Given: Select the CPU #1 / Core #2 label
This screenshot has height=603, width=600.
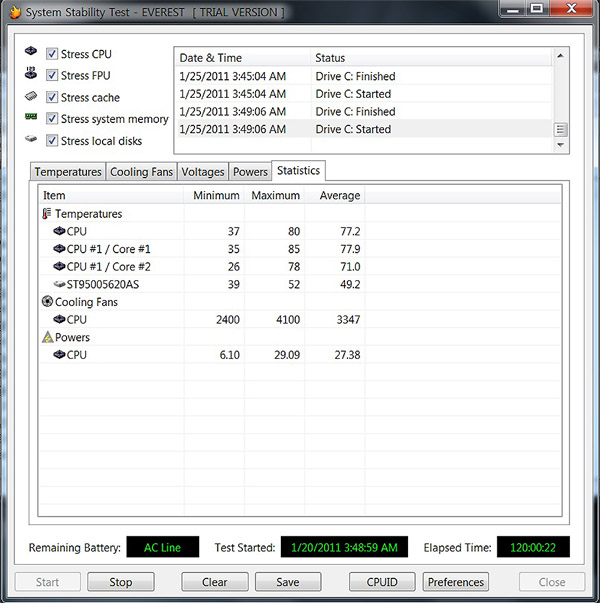Looking at the screenshot, I should pyautogui.click(x=108, y=267).
